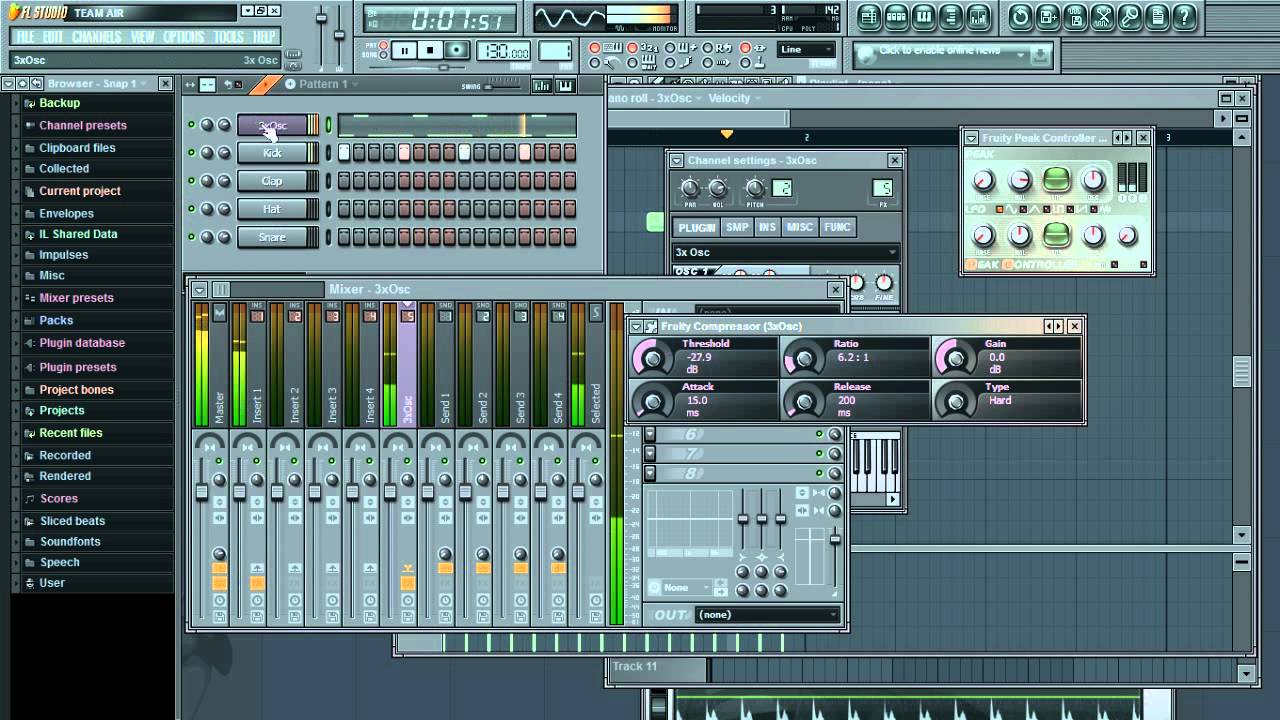The height and width of the screenshot is (720, 1280).
Task: Click the Threshold knob in Fruity Compressor
Action: coord(653,357)
